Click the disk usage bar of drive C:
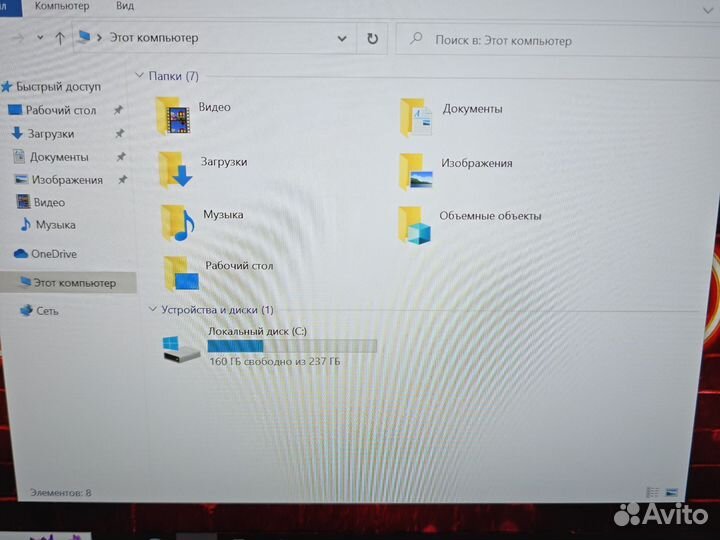This screenshot has height=540, width=720. point(292,346)
